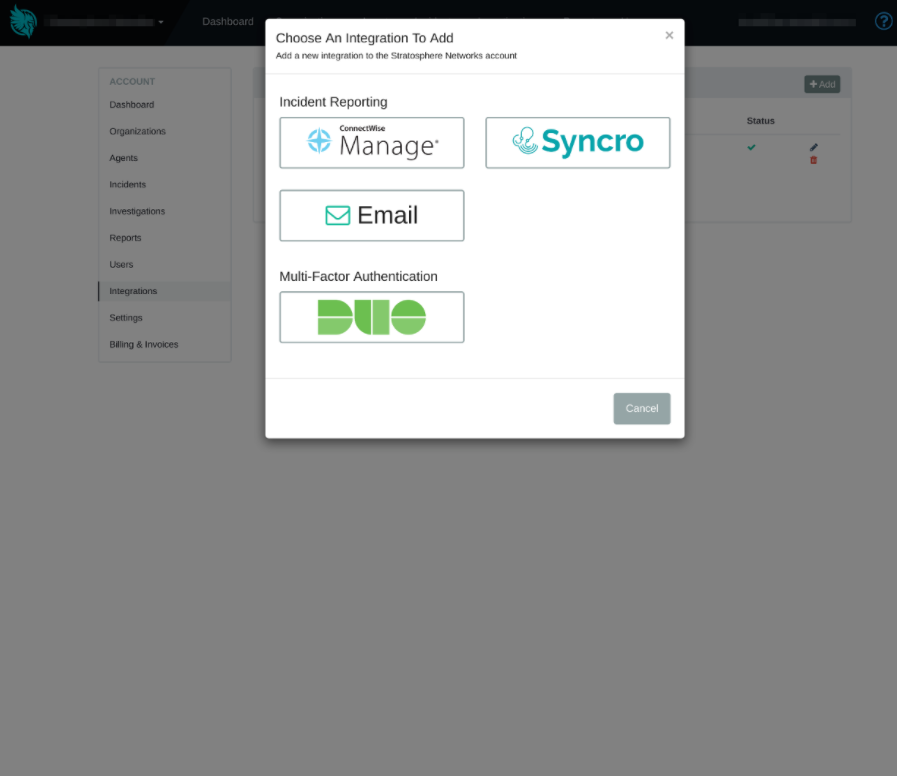Pick the Duo multi-factor authentication tile
897x776 pixels.
pos(372,317)
